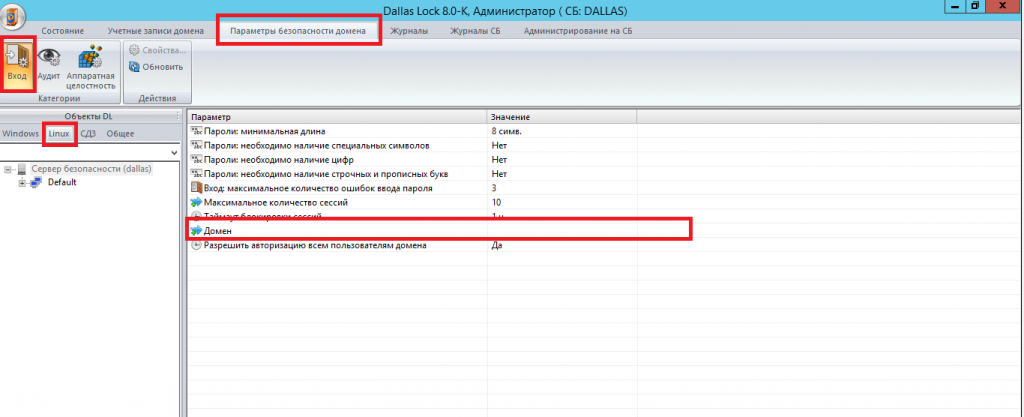Select the Общее objects tab
The width and height of the screenshot is (1024, 417).
point(120,134)
